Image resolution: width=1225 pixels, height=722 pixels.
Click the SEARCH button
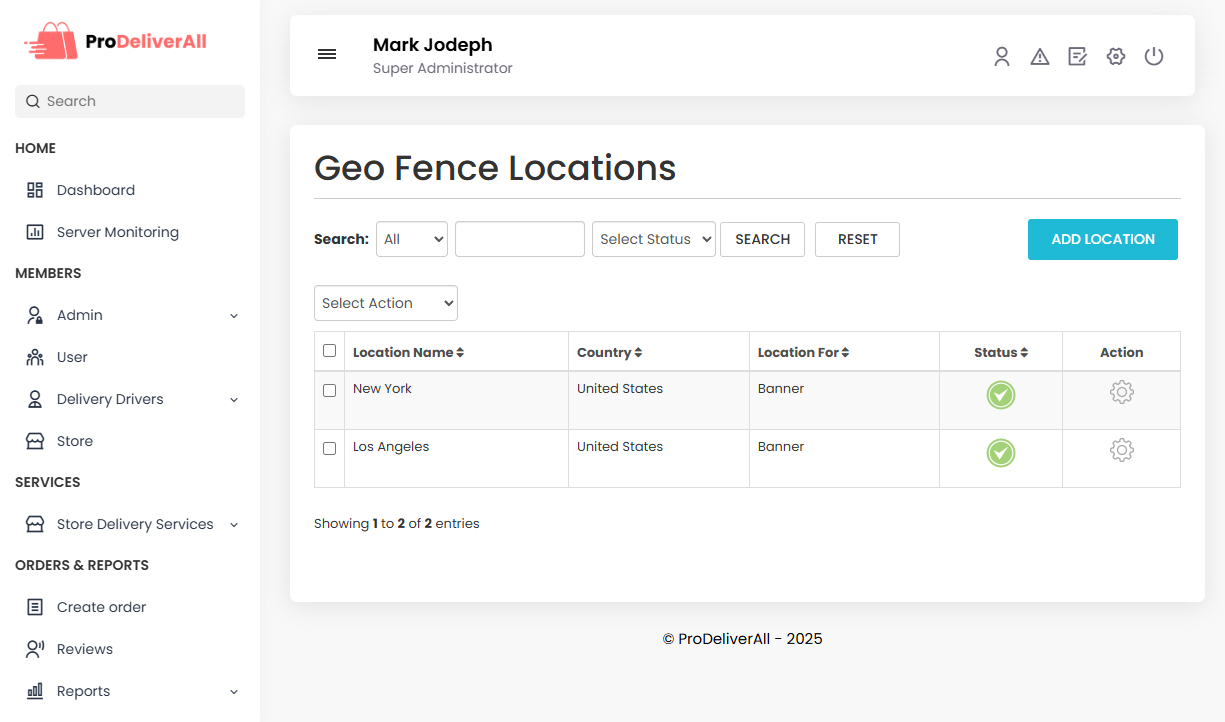pos(762,239)
